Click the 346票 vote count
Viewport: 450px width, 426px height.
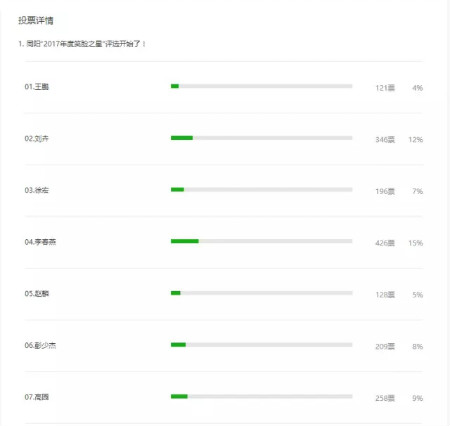click(x=385, y=139)
